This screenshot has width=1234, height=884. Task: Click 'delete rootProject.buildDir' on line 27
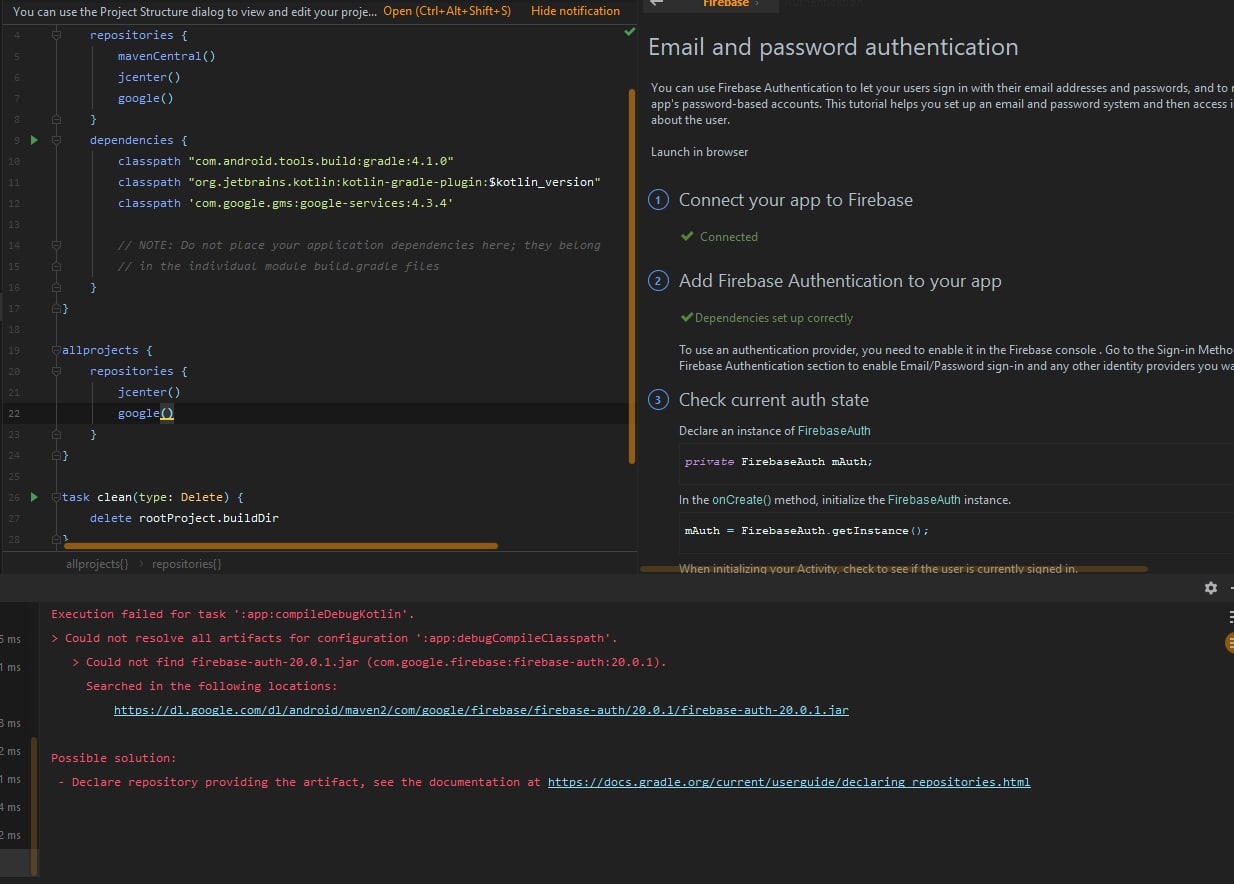(x=184, y=518)
